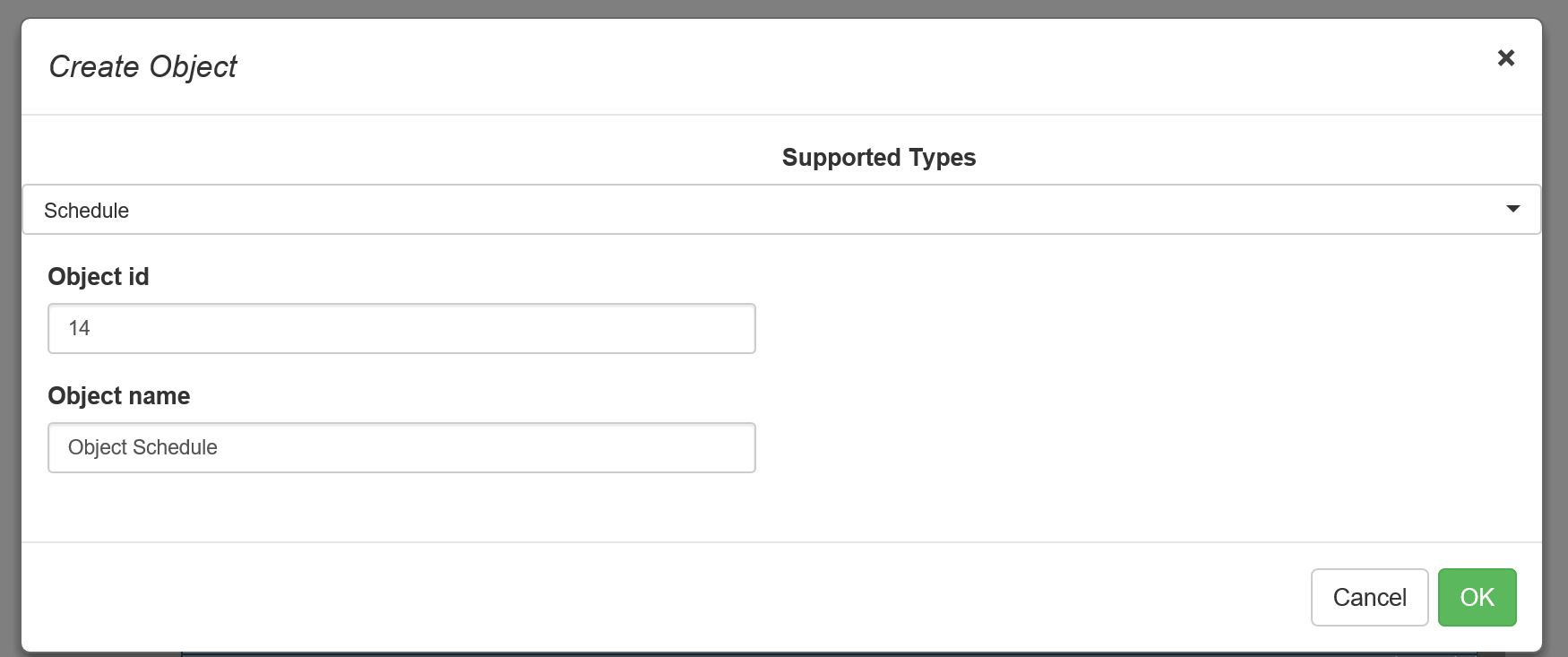
Task: Click the empty footer area left of Cancel
Action: click(x=627, y=597)
